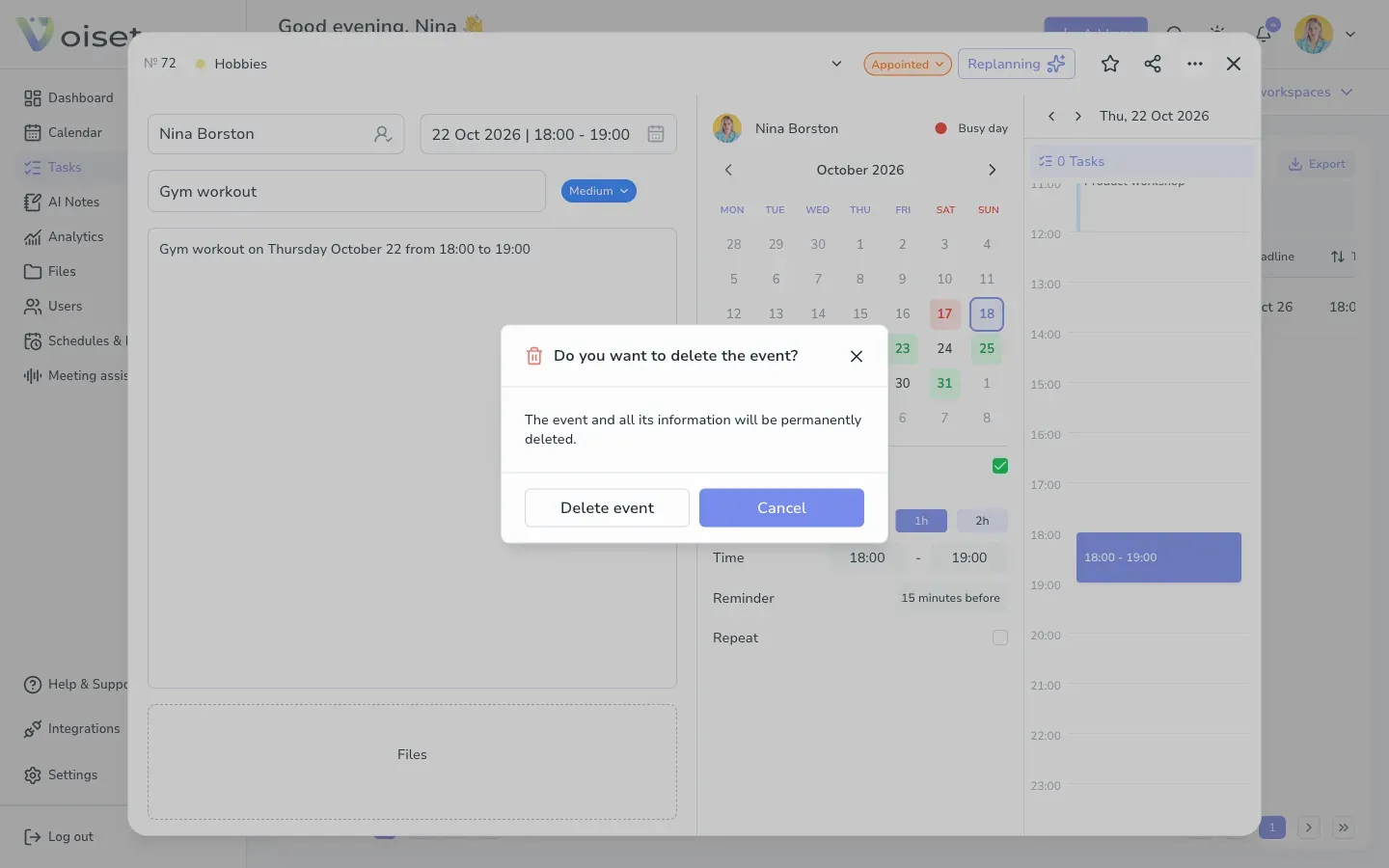The image size is (1389, 868).
Task: Open the notifications bell icon
Action: coord(1264,35)
